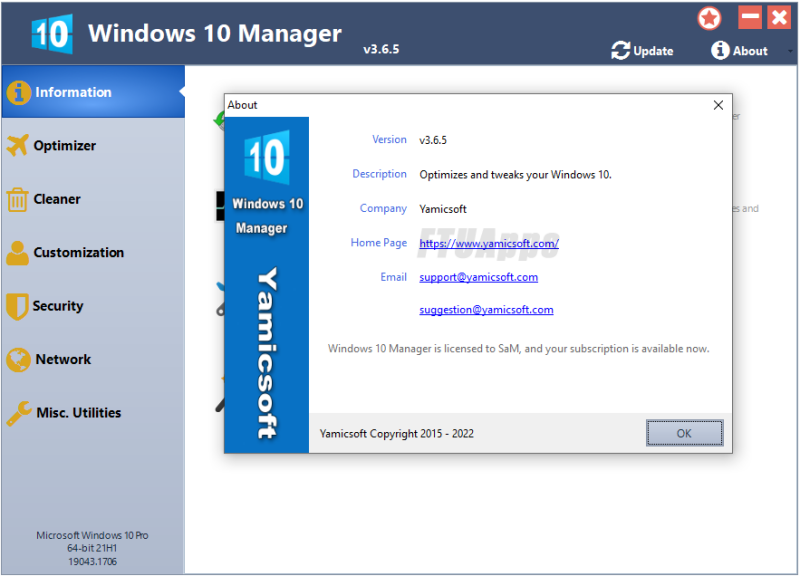The width and height of the screenshot is (800, 576).
Task: Click the vertical Yamicsoft banner text
Action: [x=267, y=353]
